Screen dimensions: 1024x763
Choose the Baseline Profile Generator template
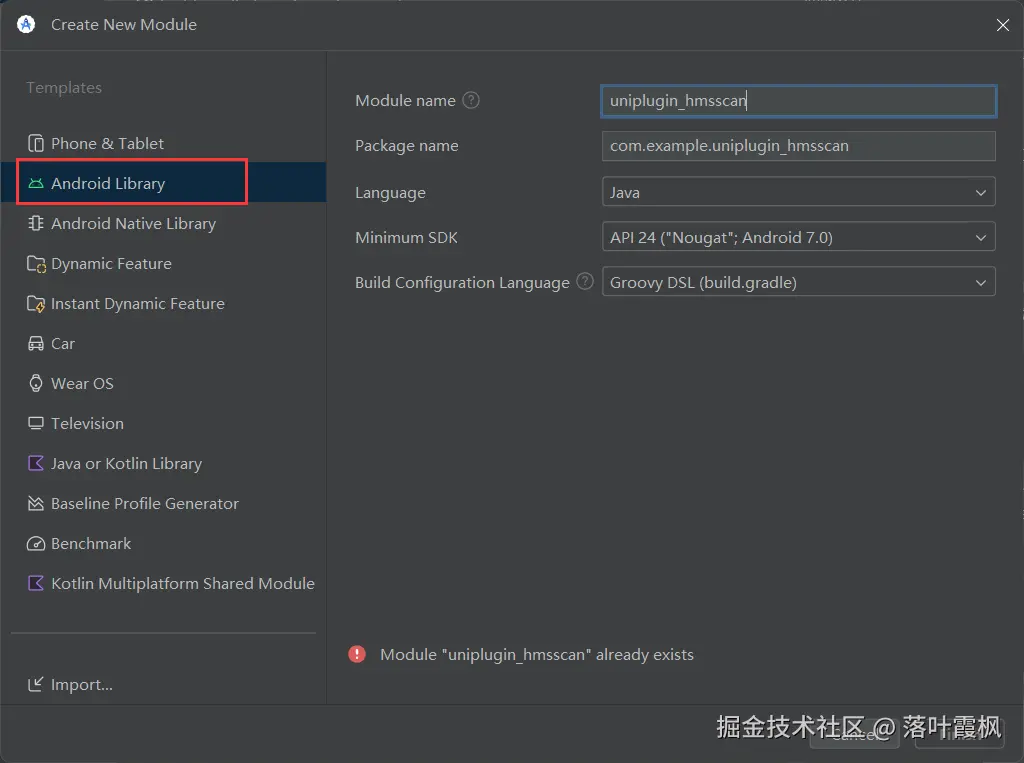click(x=163, y=504)
